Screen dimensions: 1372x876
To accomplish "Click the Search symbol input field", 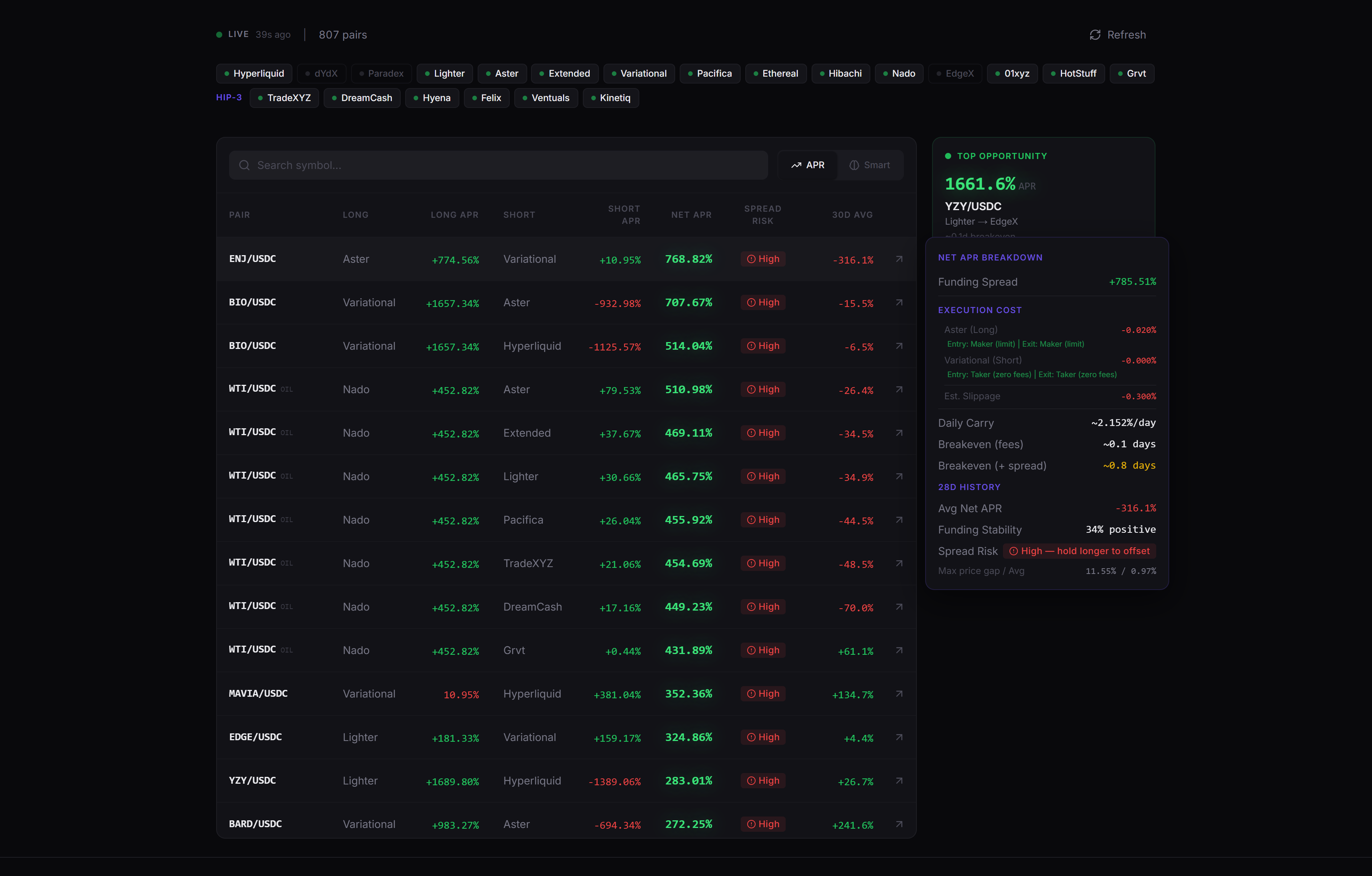I will 499,165.
